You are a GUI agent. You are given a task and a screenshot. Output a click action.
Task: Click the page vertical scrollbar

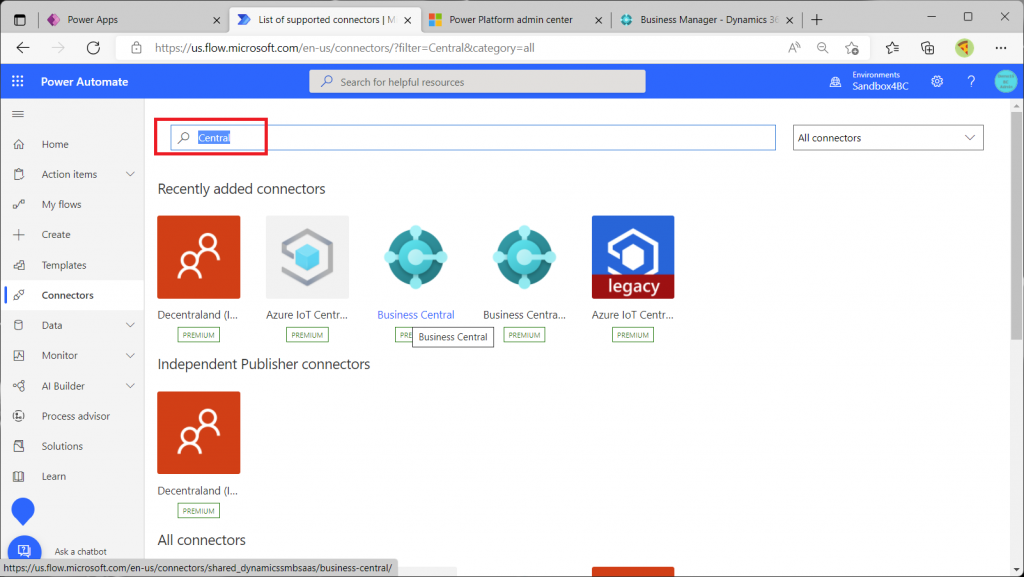[1016, 225]
